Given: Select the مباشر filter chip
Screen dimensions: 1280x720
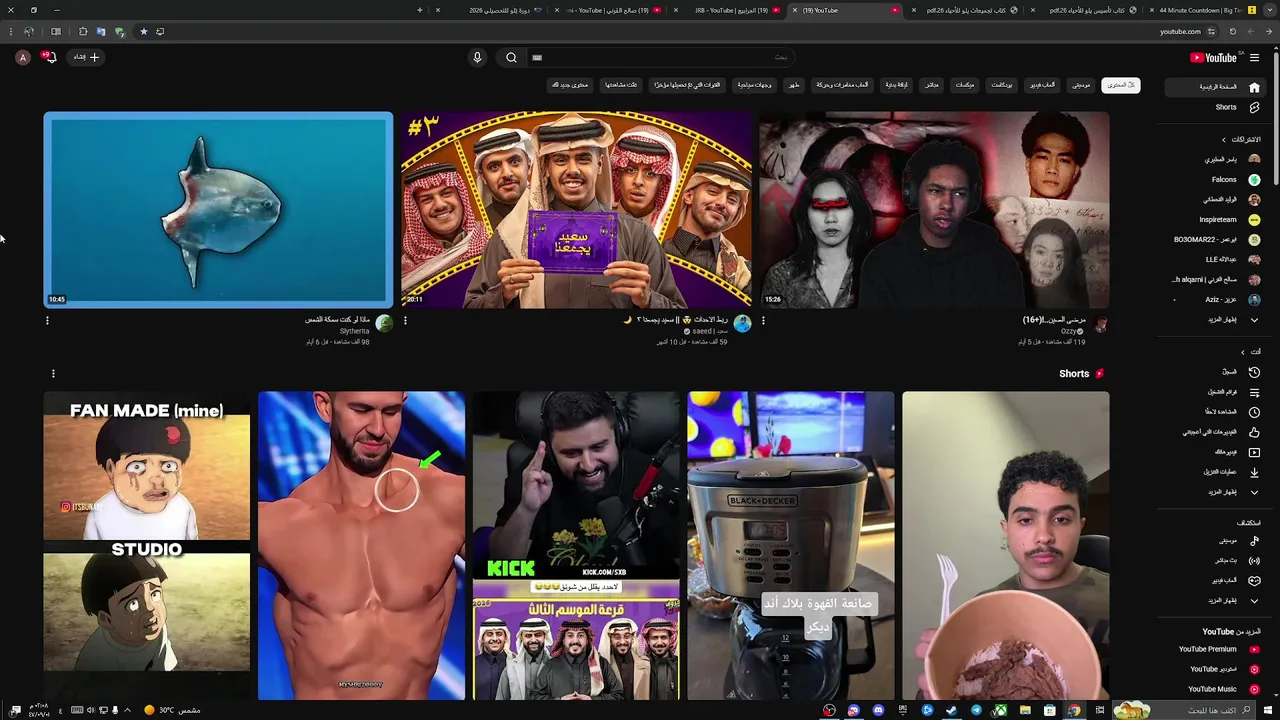Looking at the screenshot, I should (x=932, y=85).
